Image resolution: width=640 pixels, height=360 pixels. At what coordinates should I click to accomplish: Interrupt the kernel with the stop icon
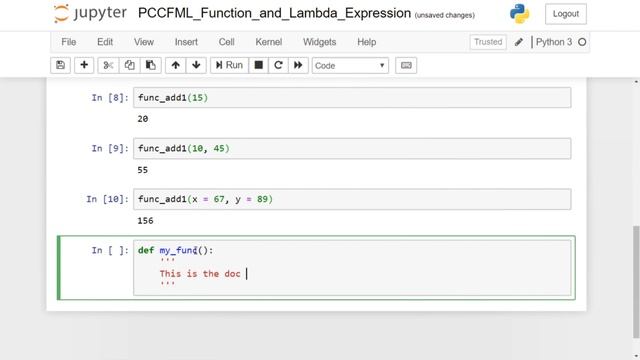coord(258,65)
